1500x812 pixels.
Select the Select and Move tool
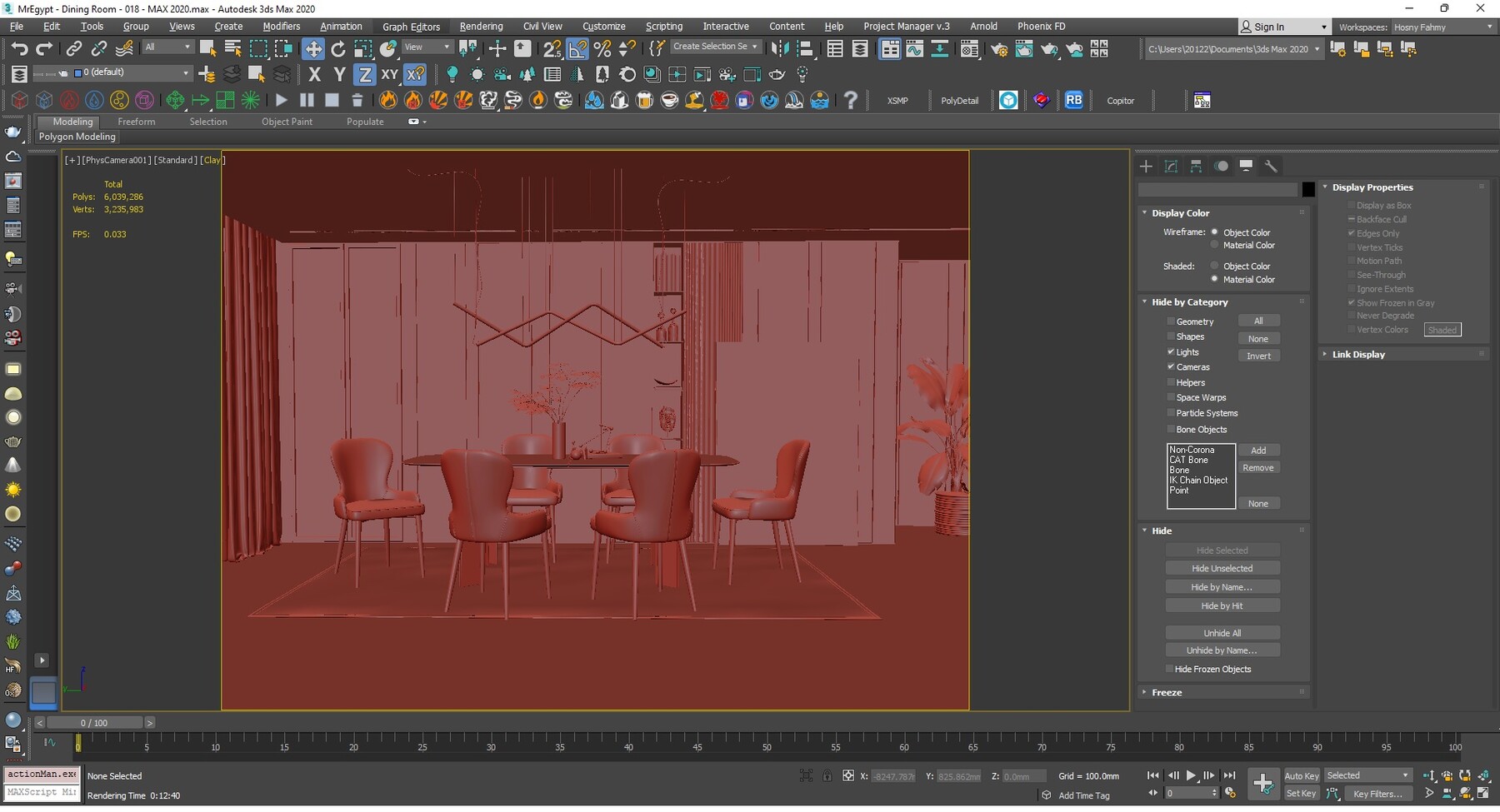(314, 47)
